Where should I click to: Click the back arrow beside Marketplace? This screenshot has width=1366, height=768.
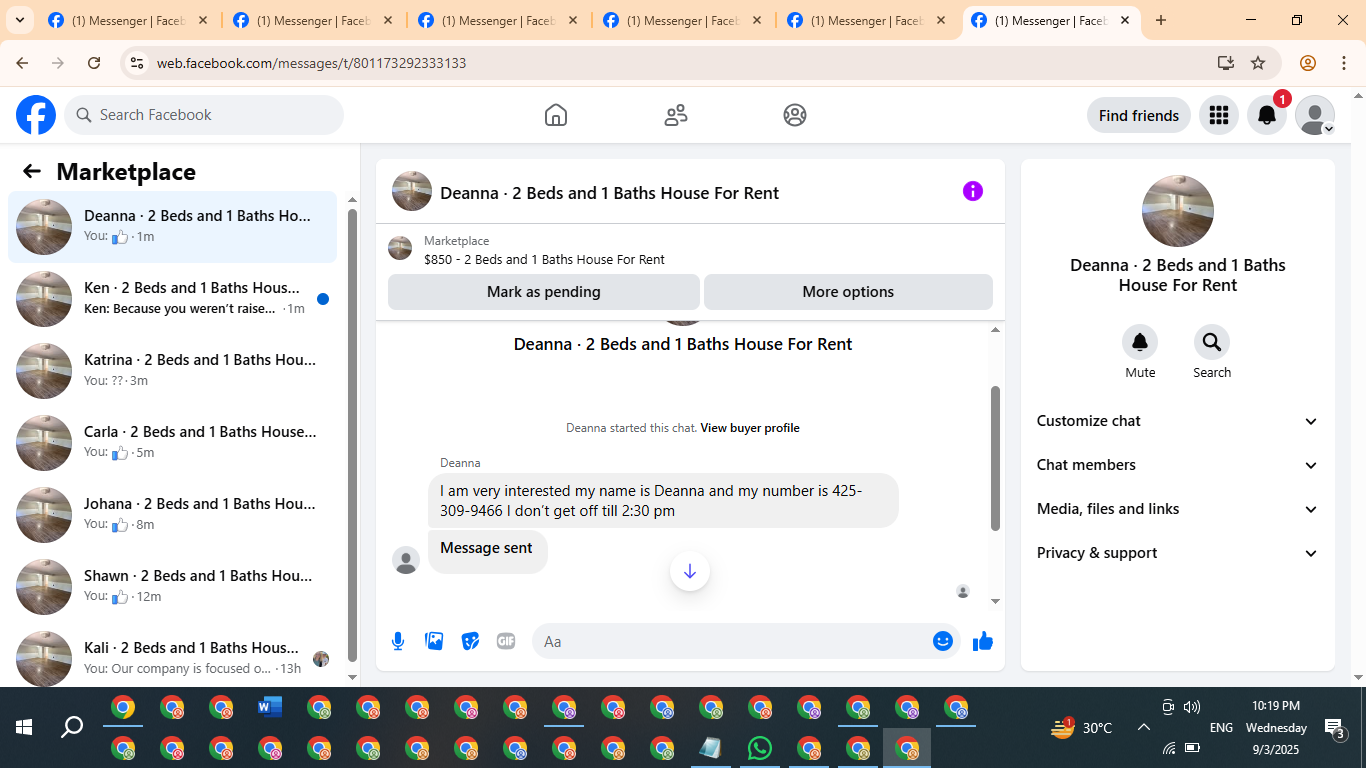click(x=32, y=171)
